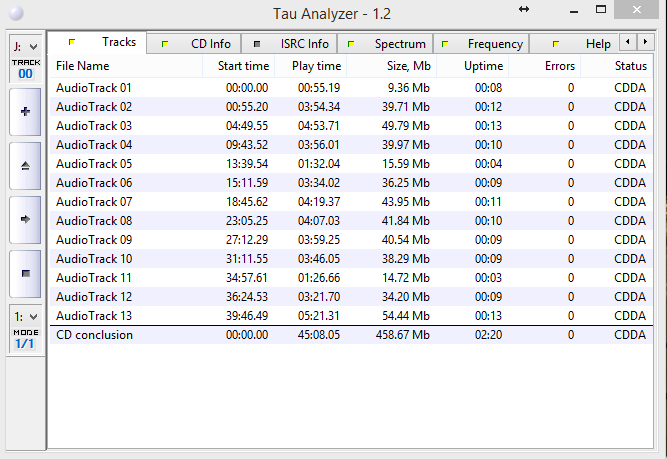The width and height of the screenshot is (667, 459).
Task: Select the AudioTrack 04 row
Action: (x=351, y=145)
